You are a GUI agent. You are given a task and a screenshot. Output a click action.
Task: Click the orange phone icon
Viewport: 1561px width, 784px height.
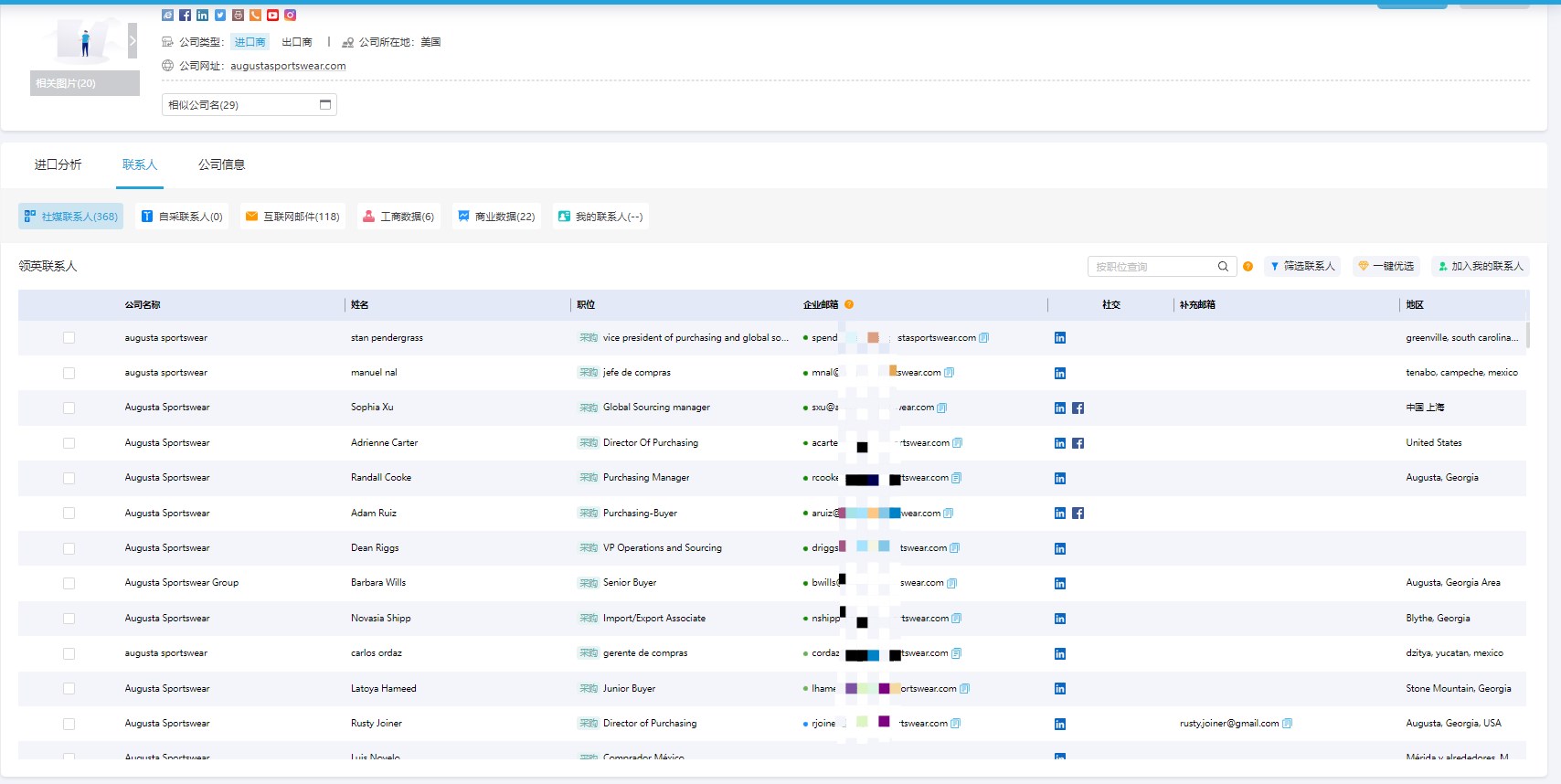(x=255, y=15)
